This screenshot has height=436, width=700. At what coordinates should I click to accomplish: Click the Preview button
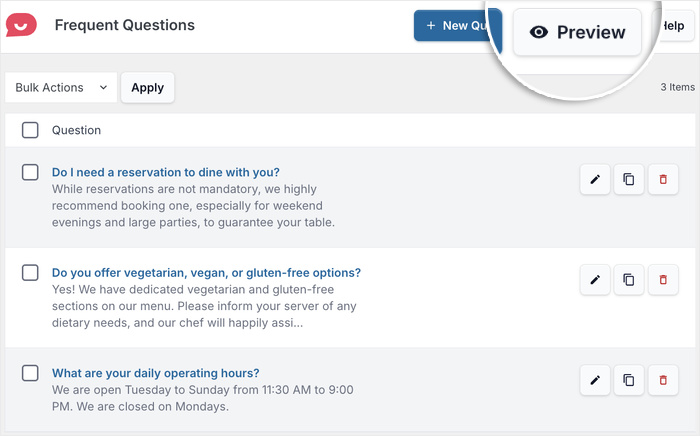click(x=577, y=33)
